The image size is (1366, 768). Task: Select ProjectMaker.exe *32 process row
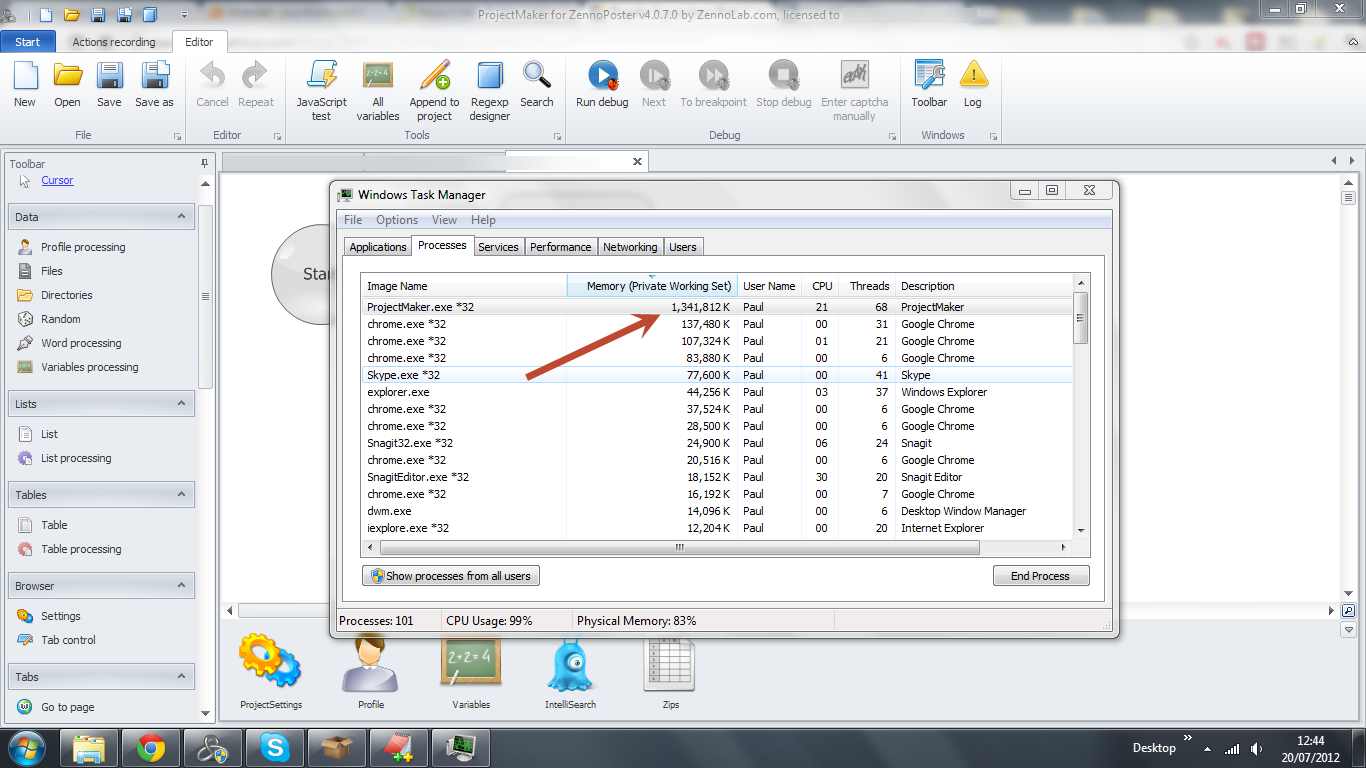pos(717,307)
